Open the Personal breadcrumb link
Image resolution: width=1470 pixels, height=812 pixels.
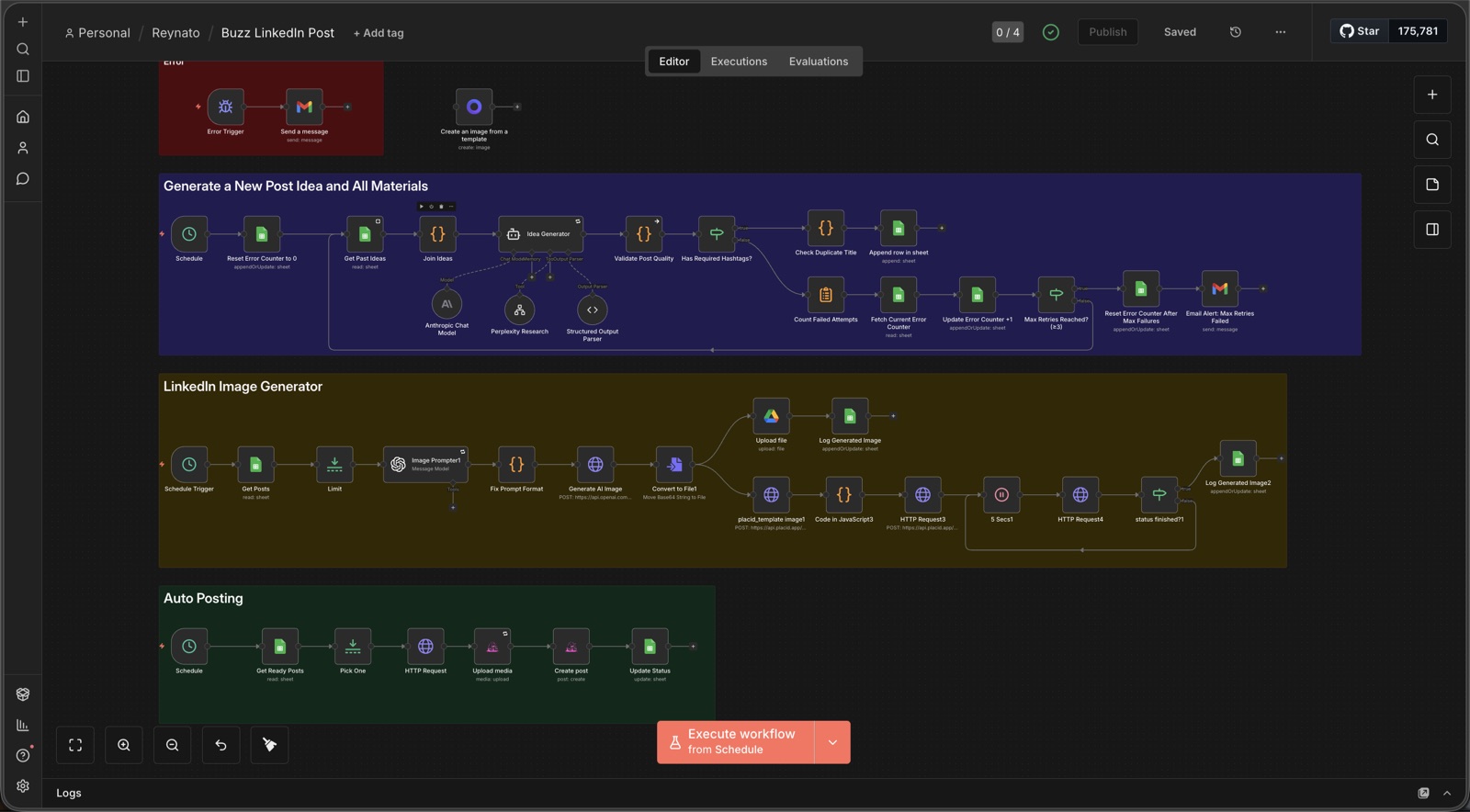click(97, 33)
